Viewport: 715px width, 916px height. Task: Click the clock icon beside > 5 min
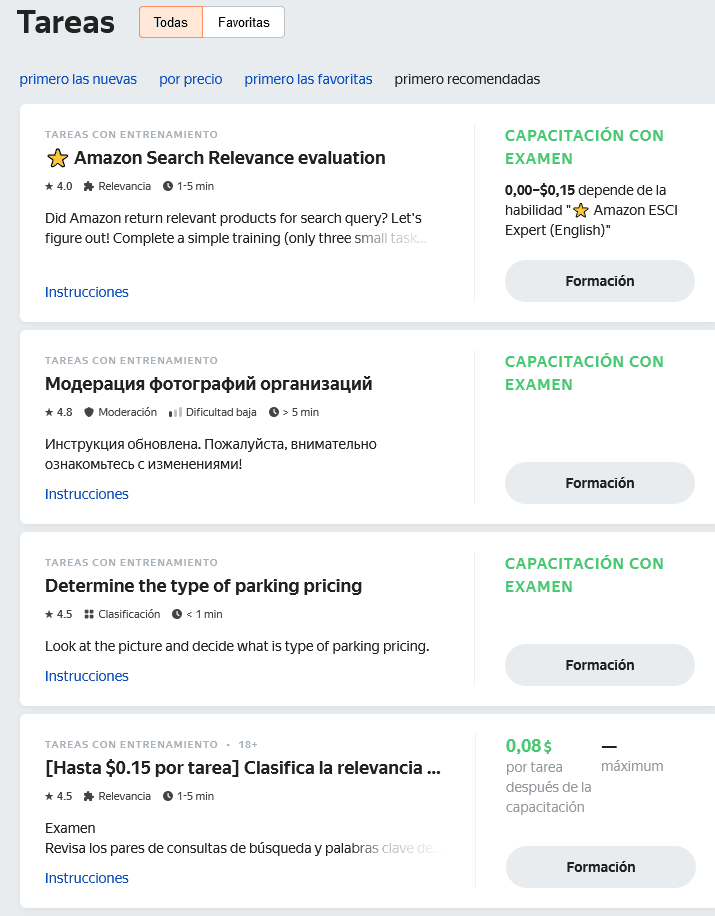point(274,412)
